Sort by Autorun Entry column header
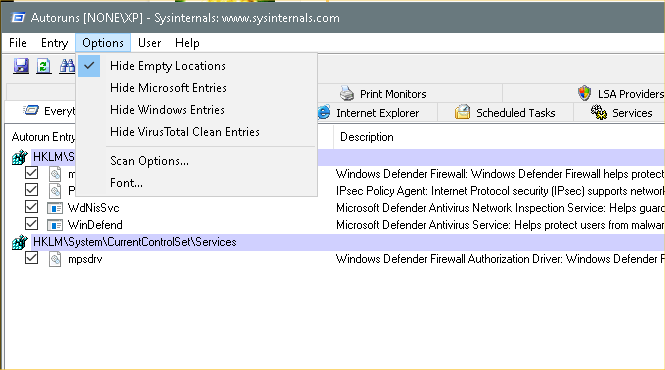The height and width of the screenshot is (370, 665). (42, 137)
